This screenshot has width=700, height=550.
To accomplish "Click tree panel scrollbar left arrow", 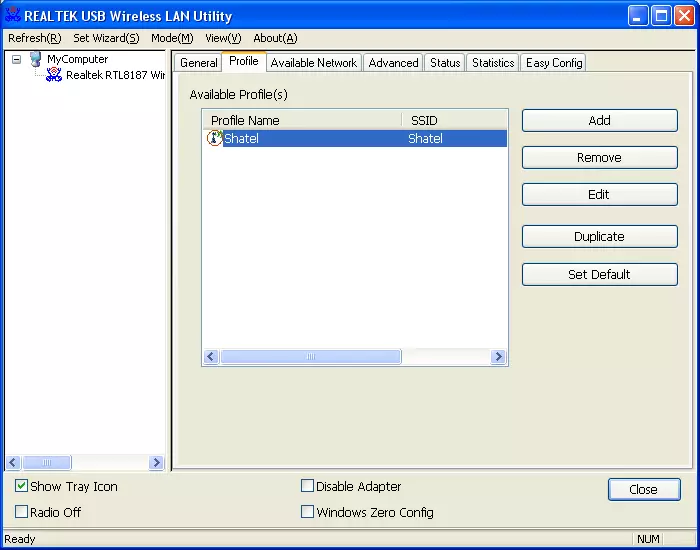I will tap(13, 462).
